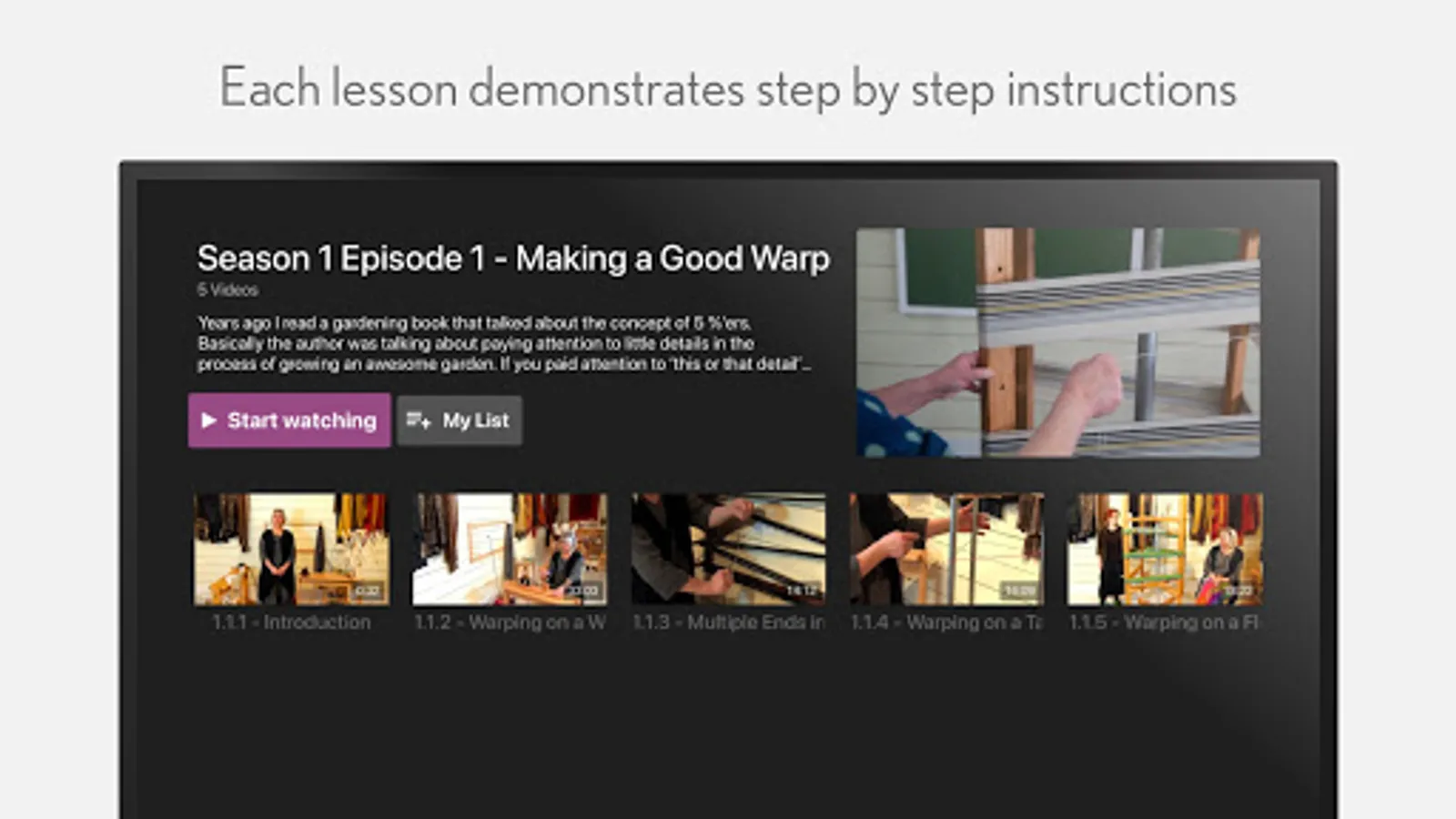Choose the 1.1.5 Warping on a Fl thumbnail
This screenshot has height=819, width=1456.
pyautogui.click(x=1165, y=550)
